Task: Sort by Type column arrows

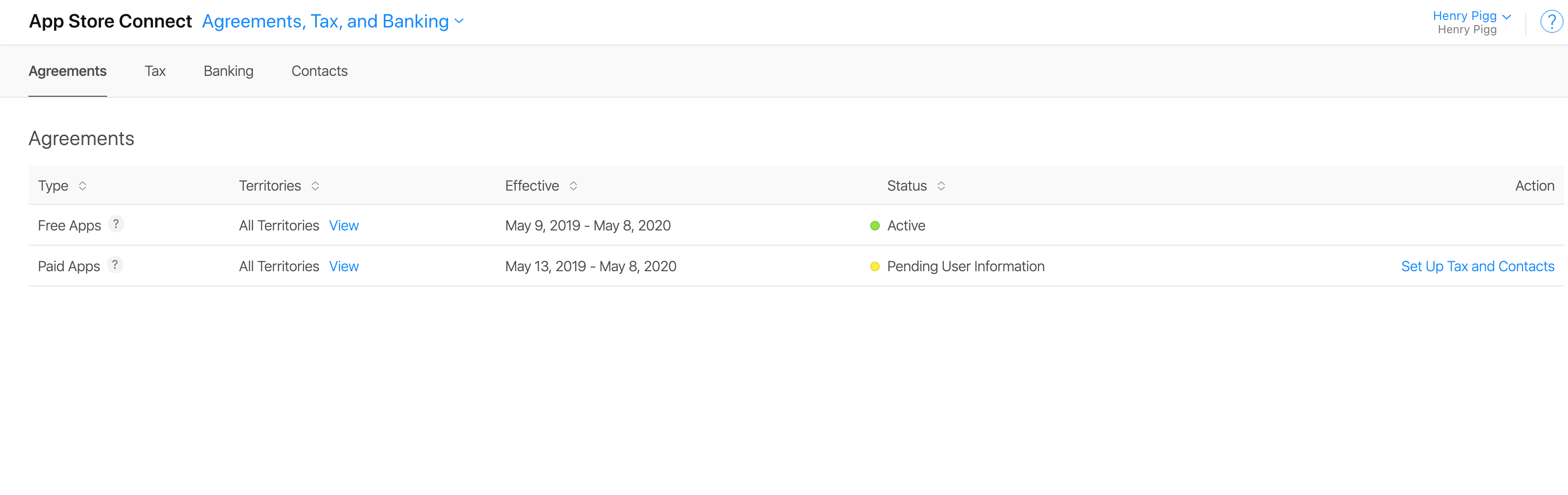Action: 83,186
